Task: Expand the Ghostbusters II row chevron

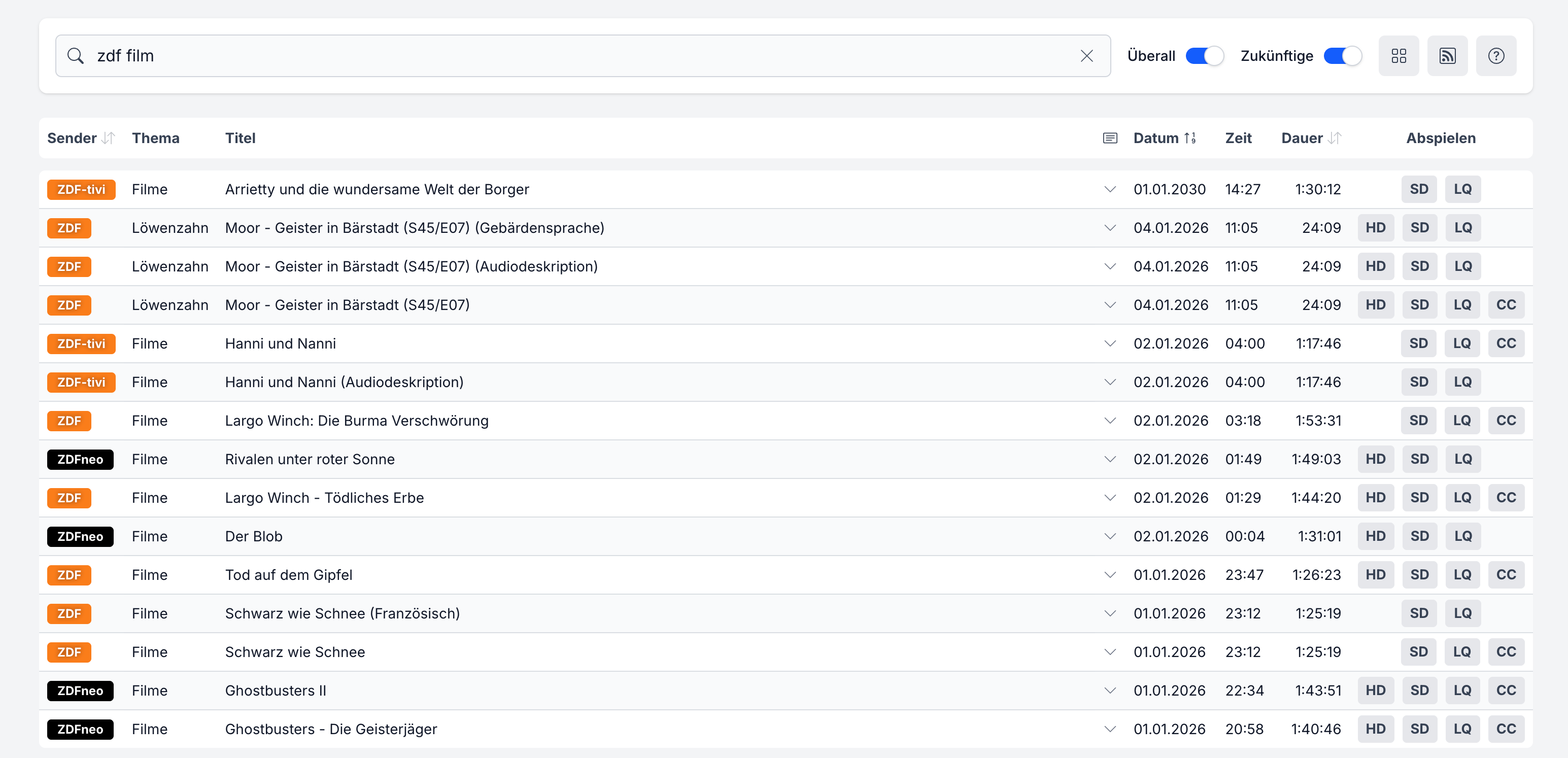Action: [1110, 691]
